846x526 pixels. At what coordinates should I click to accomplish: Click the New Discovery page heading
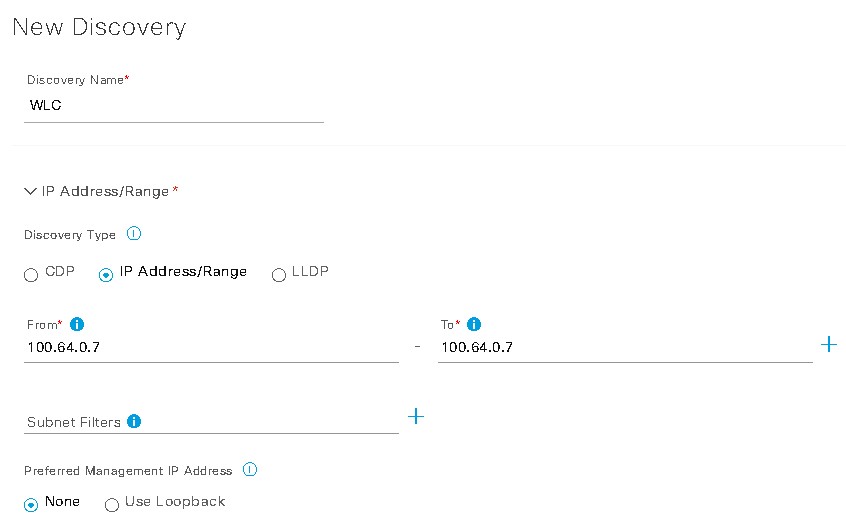coord(99,27)
